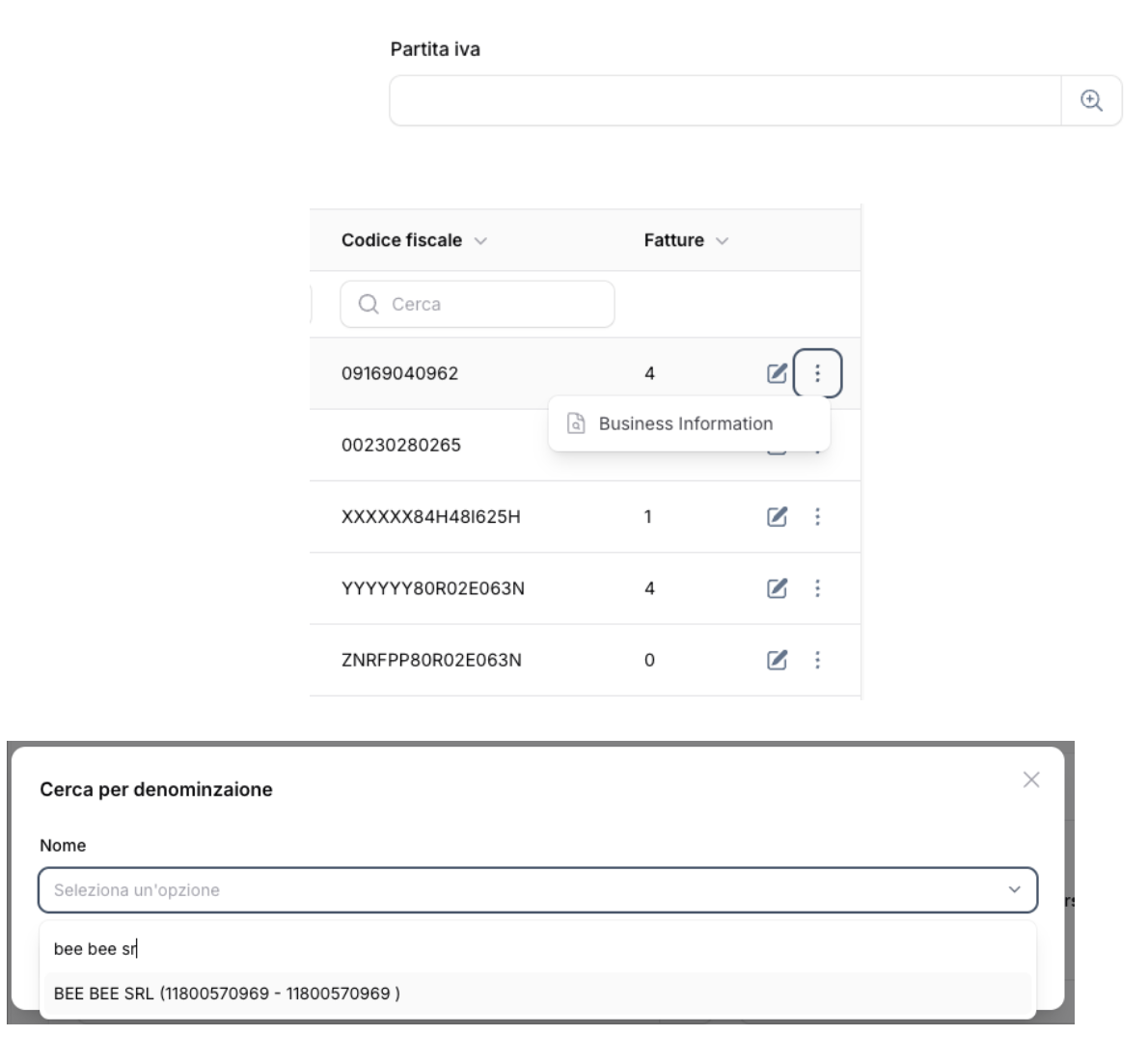The height and width of the screenshot is (1063, 1148).
Task: Open three-dot menu for ZNRFPP80R02E063N
Action: [817, 660]
